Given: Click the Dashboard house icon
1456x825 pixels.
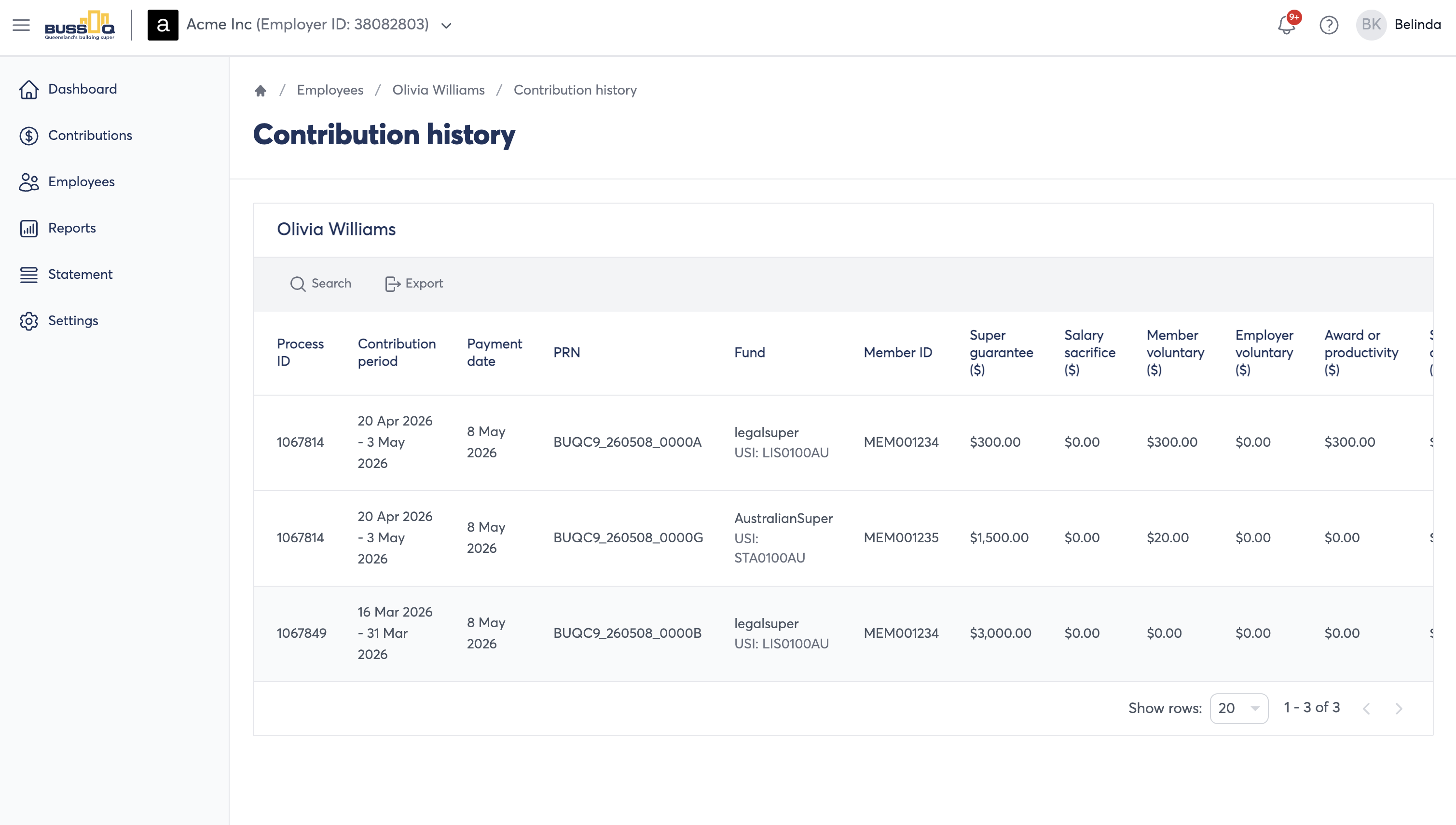Looking at the screenshot, I should coord(29,89).
